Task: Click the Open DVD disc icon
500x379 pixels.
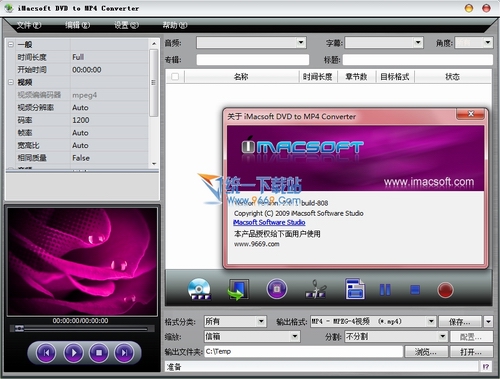Action: [199, 289]
